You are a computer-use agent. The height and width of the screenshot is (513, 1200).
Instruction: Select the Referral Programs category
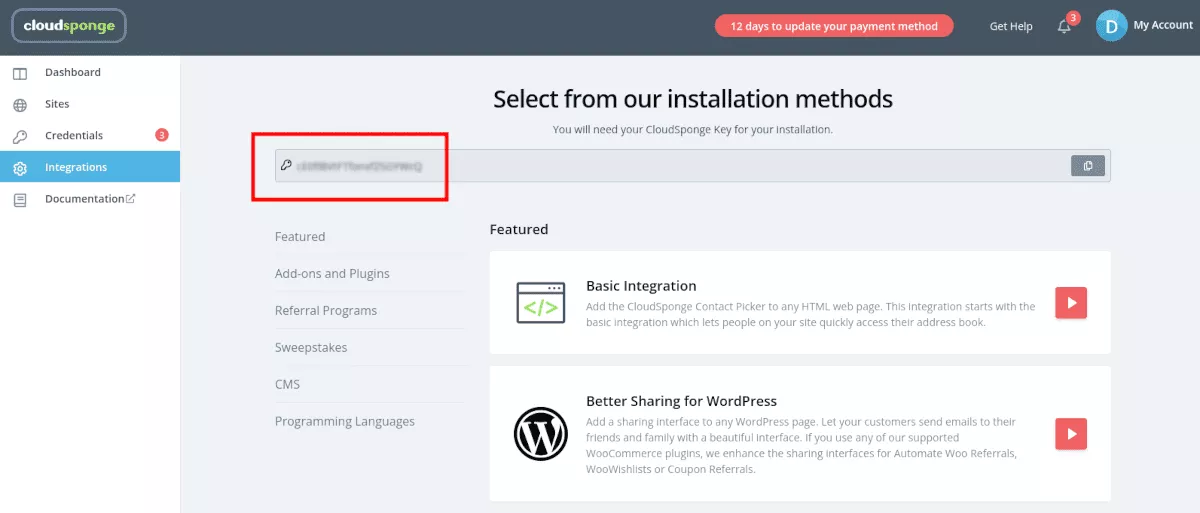click(326, 311)
